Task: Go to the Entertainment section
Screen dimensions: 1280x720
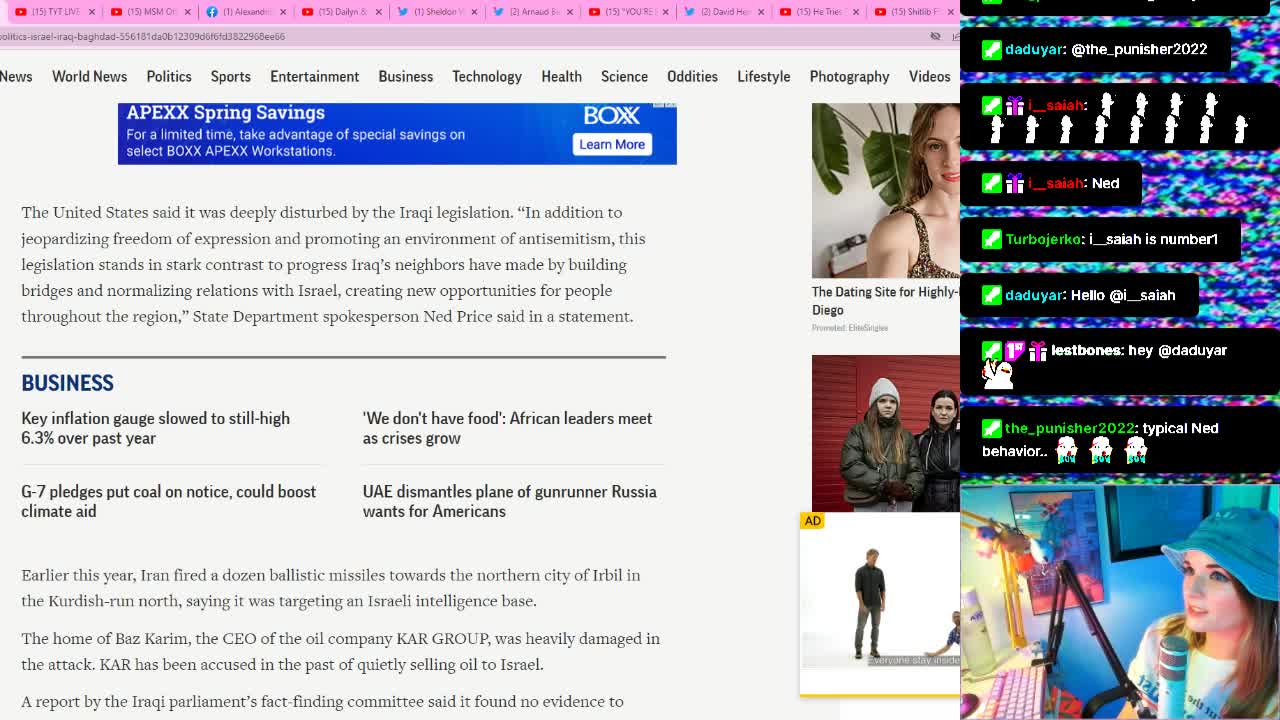Action: pos(314,76)
